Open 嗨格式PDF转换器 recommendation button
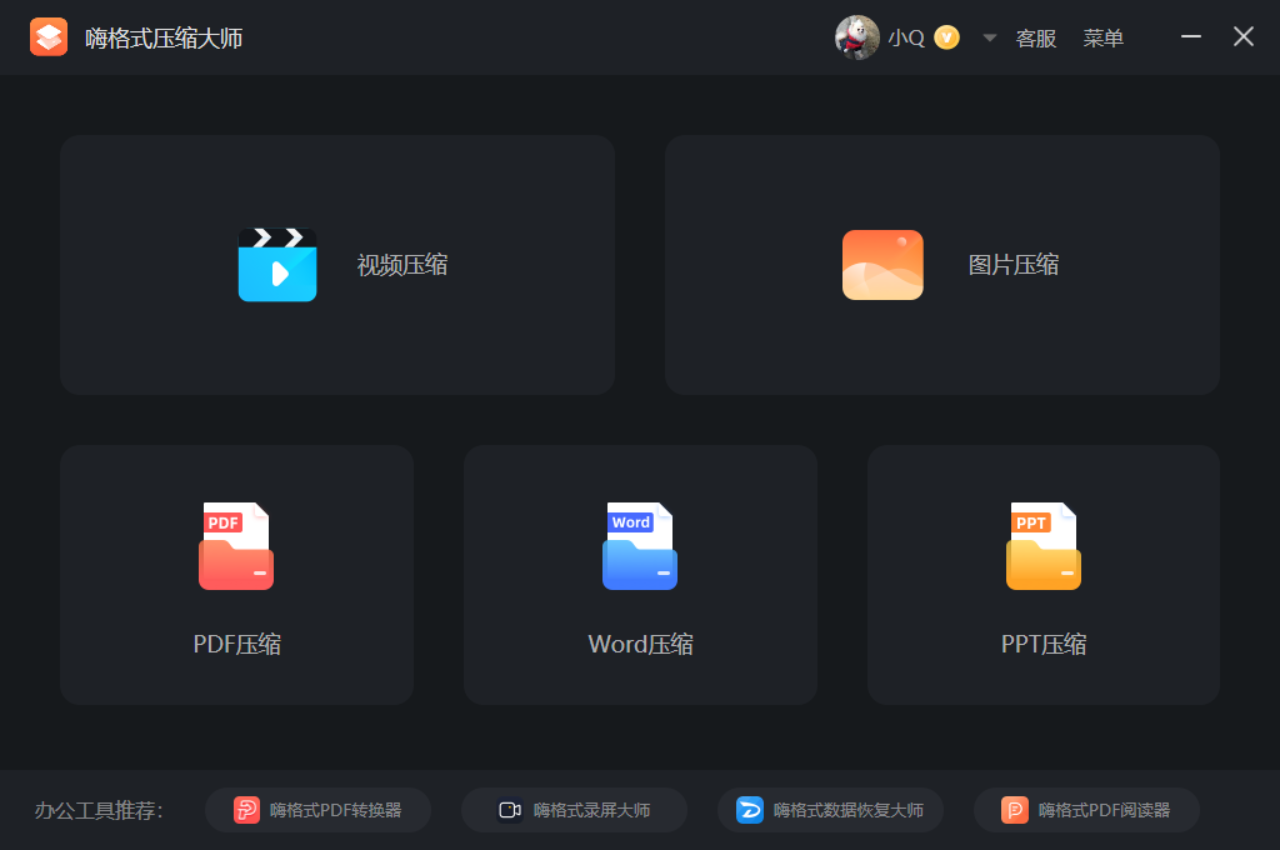This screenshot has width=1280, height=850. click(x=318, y=810)
